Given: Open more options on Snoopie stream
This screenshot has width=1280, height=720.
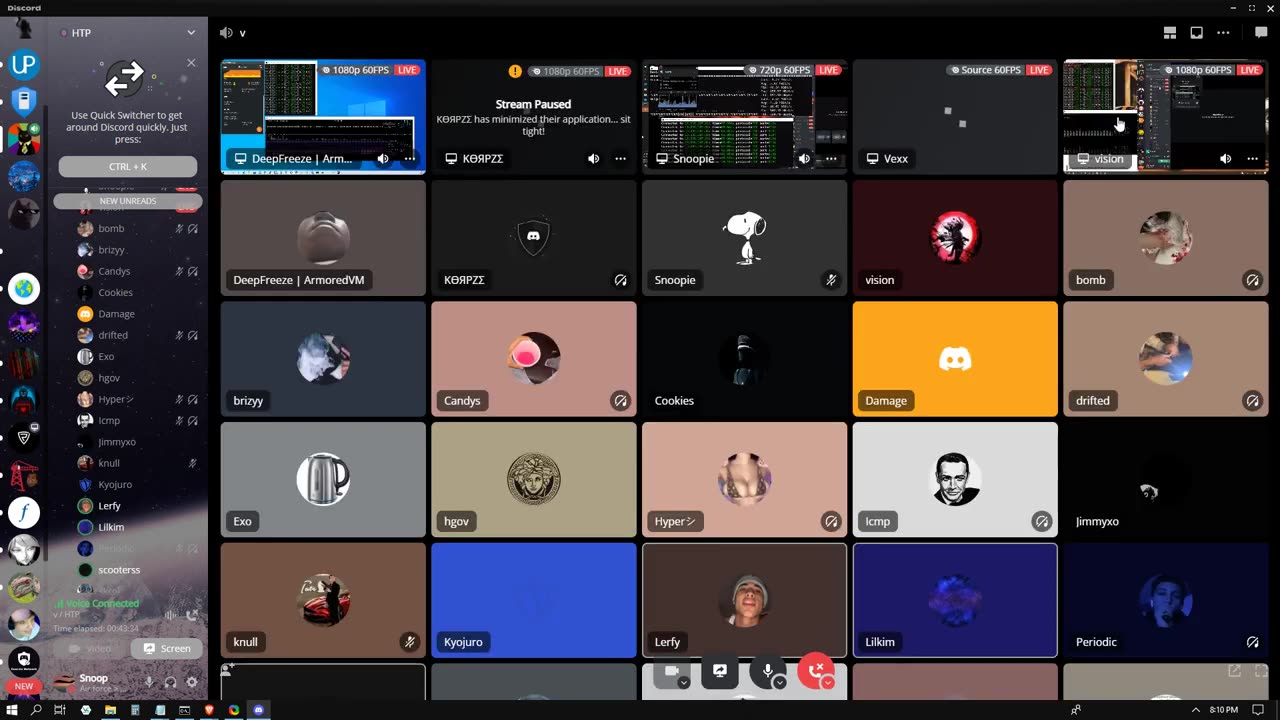Looking at the screenshot, I should (x=831, y=159).
